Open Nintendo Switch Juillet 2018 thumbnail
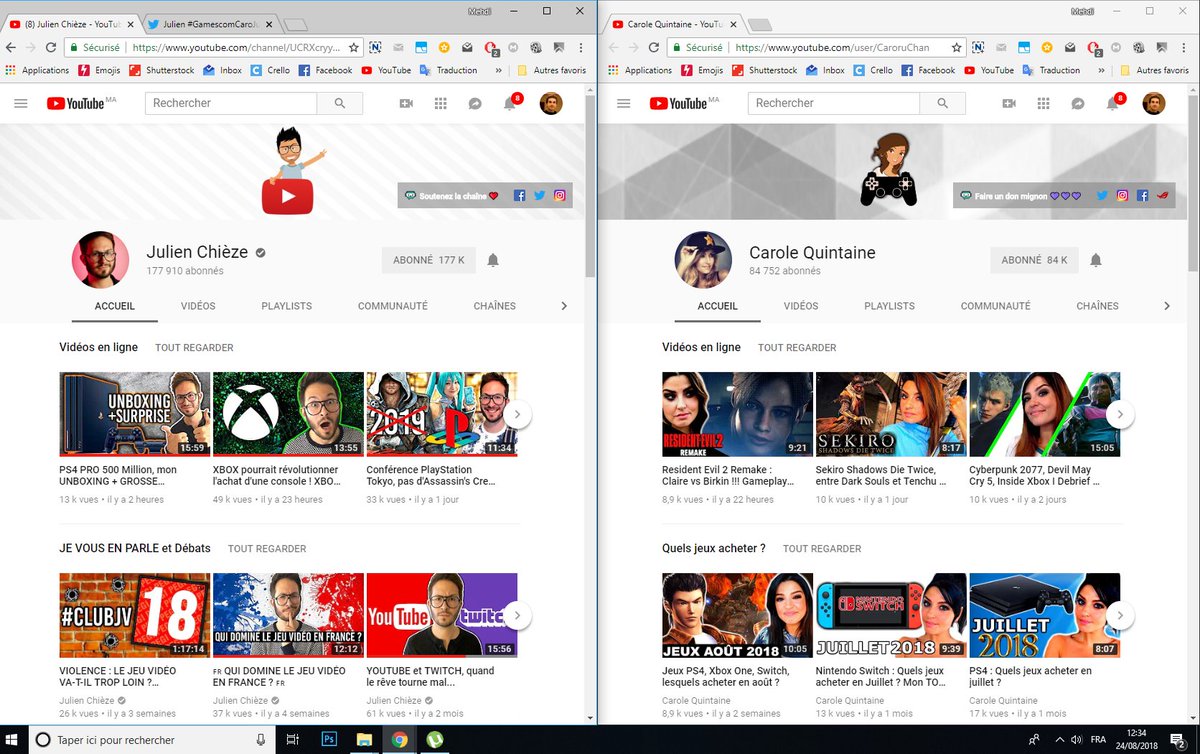This screenshot has height=754, width=1200. point(891,615)
